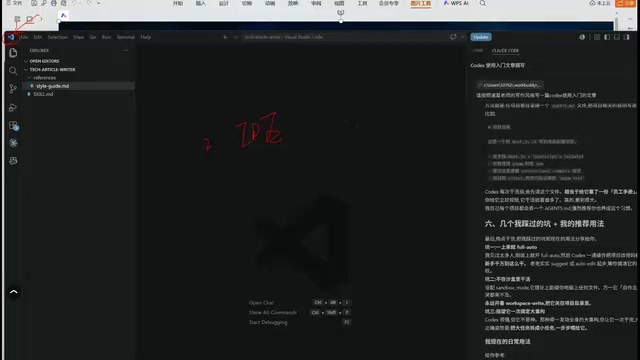640x360 pixels.
Task: Open the Claude Code spark icon in activity bar
Action: [13, 143]
